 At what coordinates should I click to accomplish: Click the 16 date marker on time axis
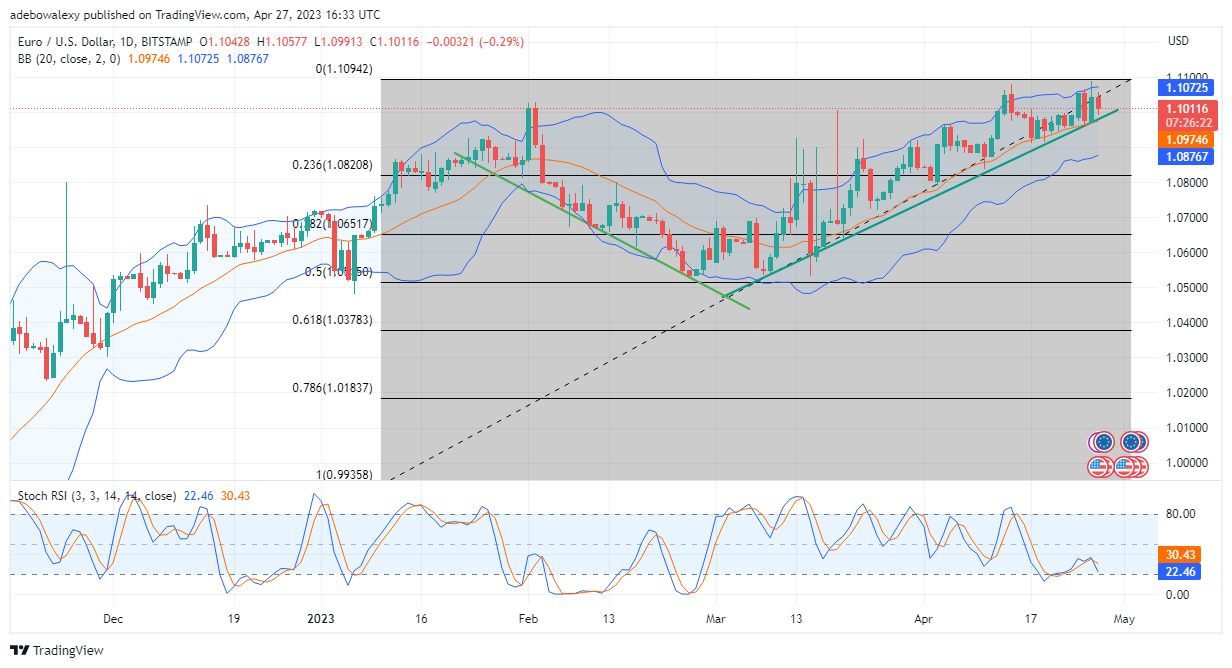coord(421,619)
